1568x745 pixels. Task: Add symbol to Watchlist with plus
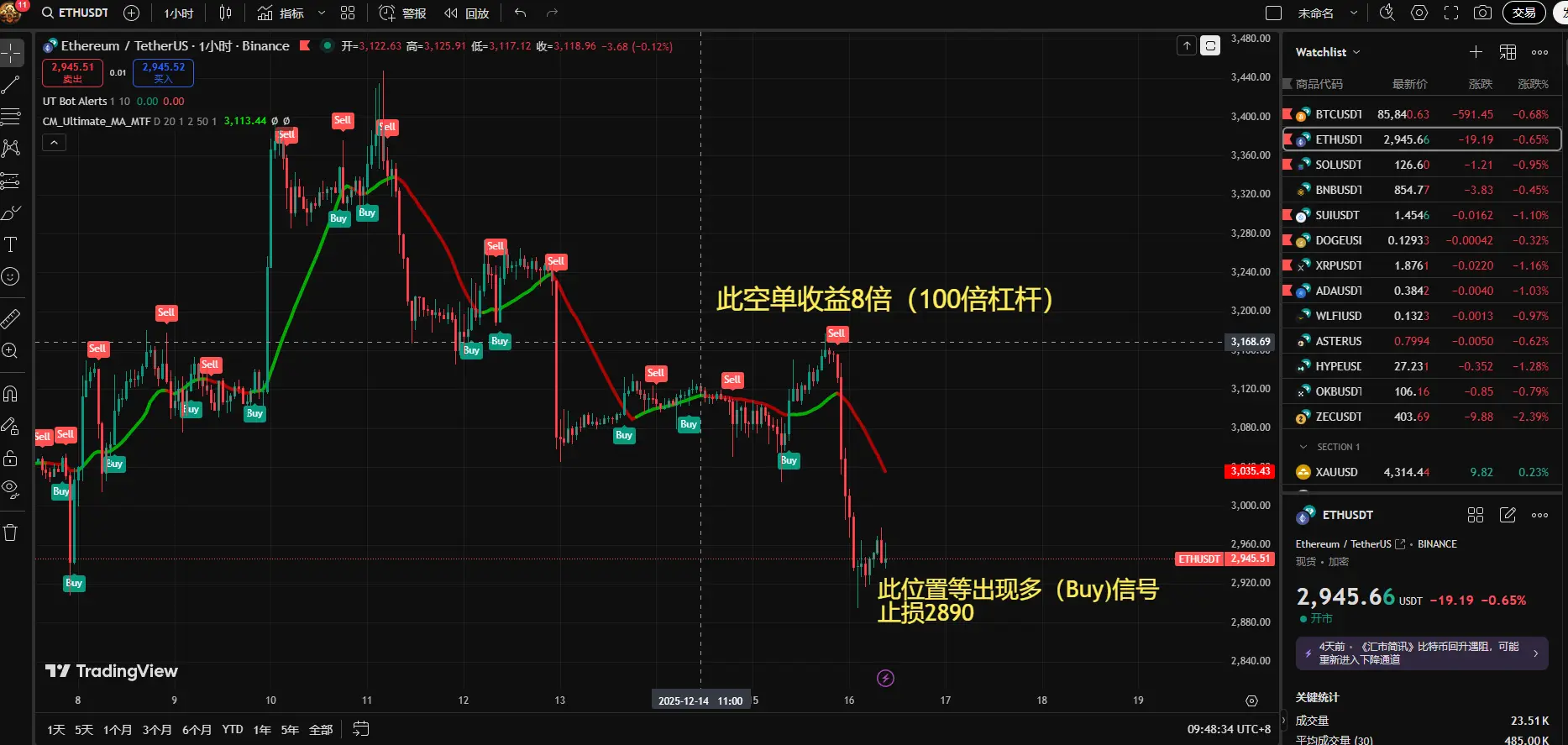pyautogui.click(x=1476, y=52)
